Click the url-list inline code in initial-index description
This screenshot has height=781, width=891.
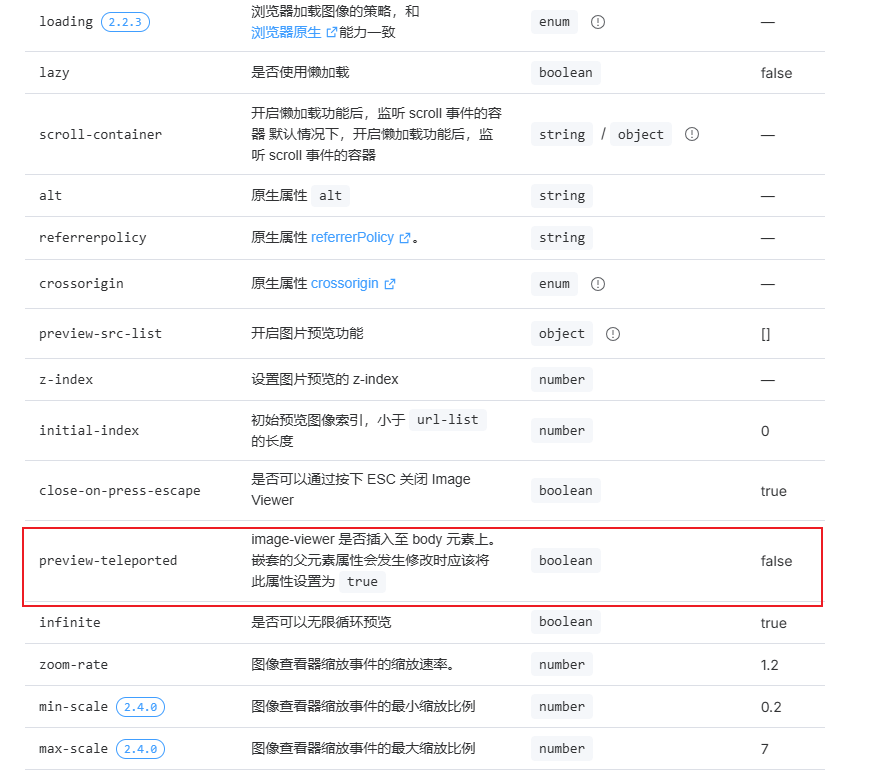point(447,419)
